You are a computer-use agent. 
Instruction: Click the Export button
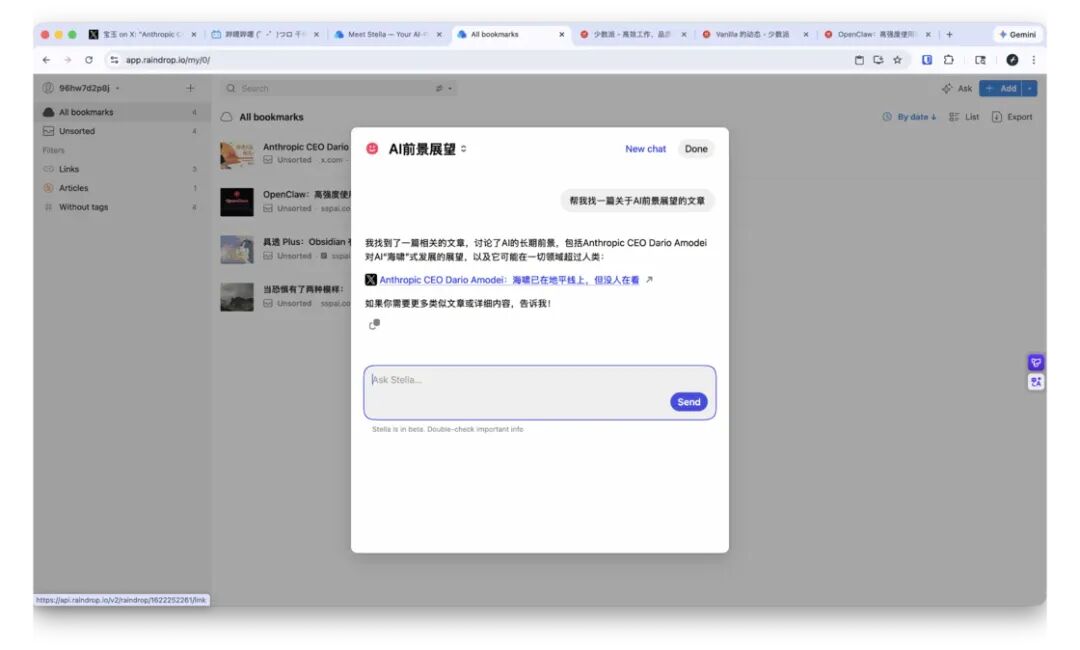[1012, 117]
